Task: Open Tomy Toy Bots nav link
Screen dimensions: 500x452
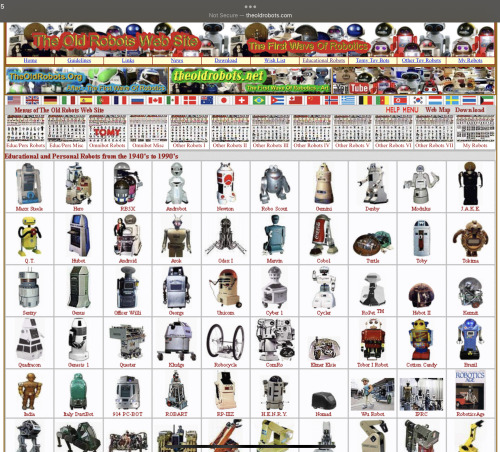Action: pyautogui.click(x=372, y=60)
